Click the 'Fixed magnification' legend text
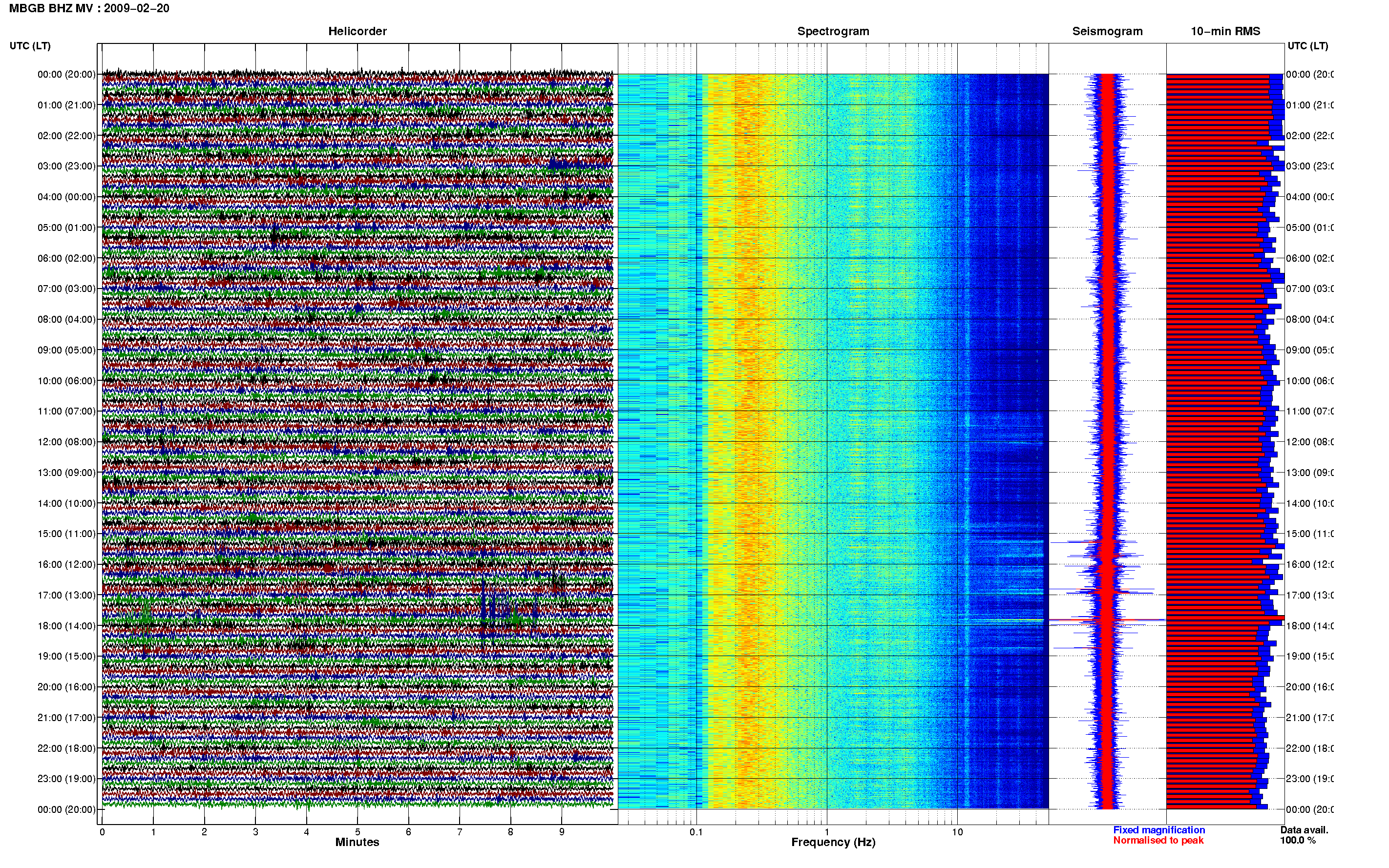This screenshot has width=1389, height=868. [1159, 830]
